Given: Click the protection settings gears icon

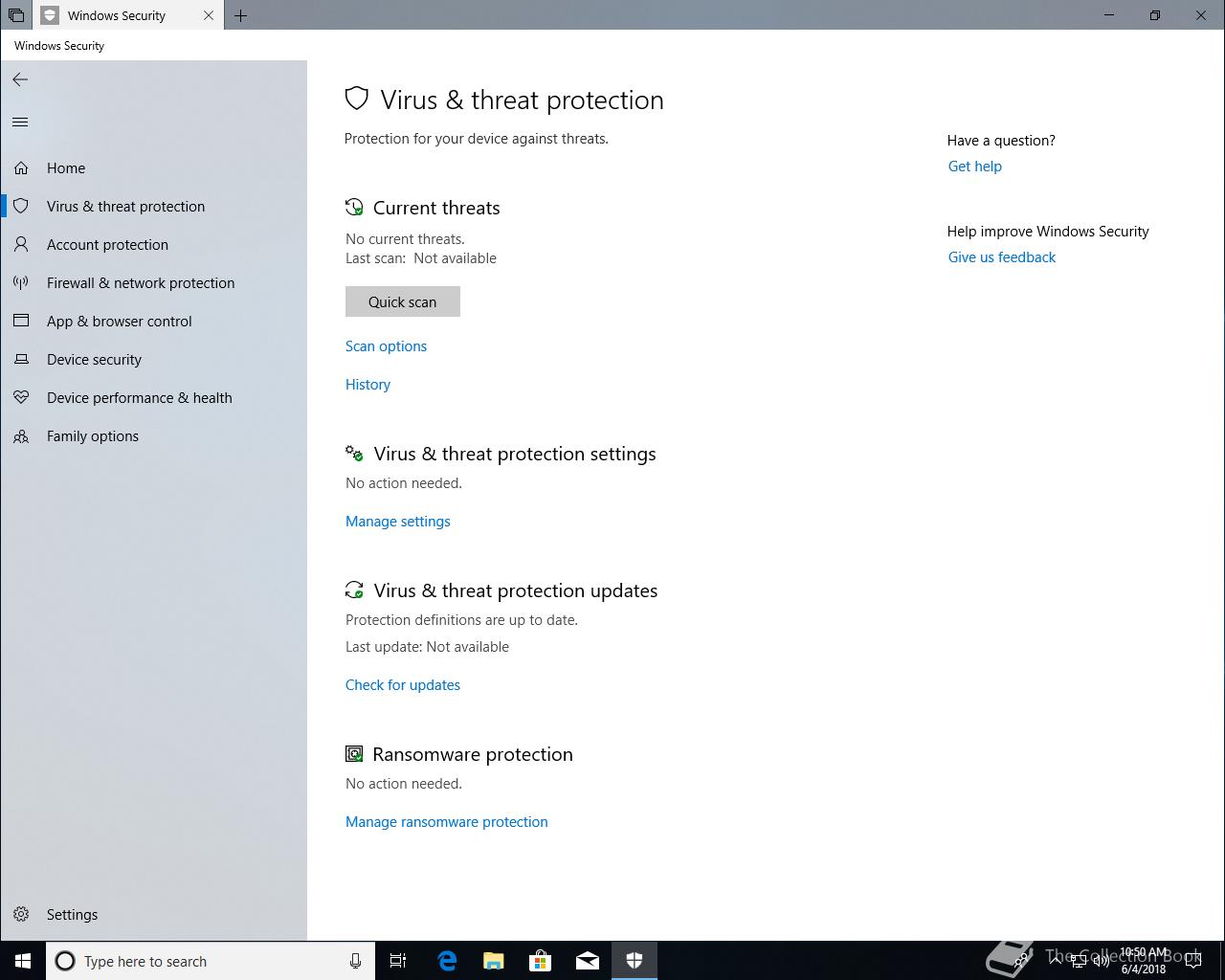Looking at the screenshot, I should pos(354,453).
